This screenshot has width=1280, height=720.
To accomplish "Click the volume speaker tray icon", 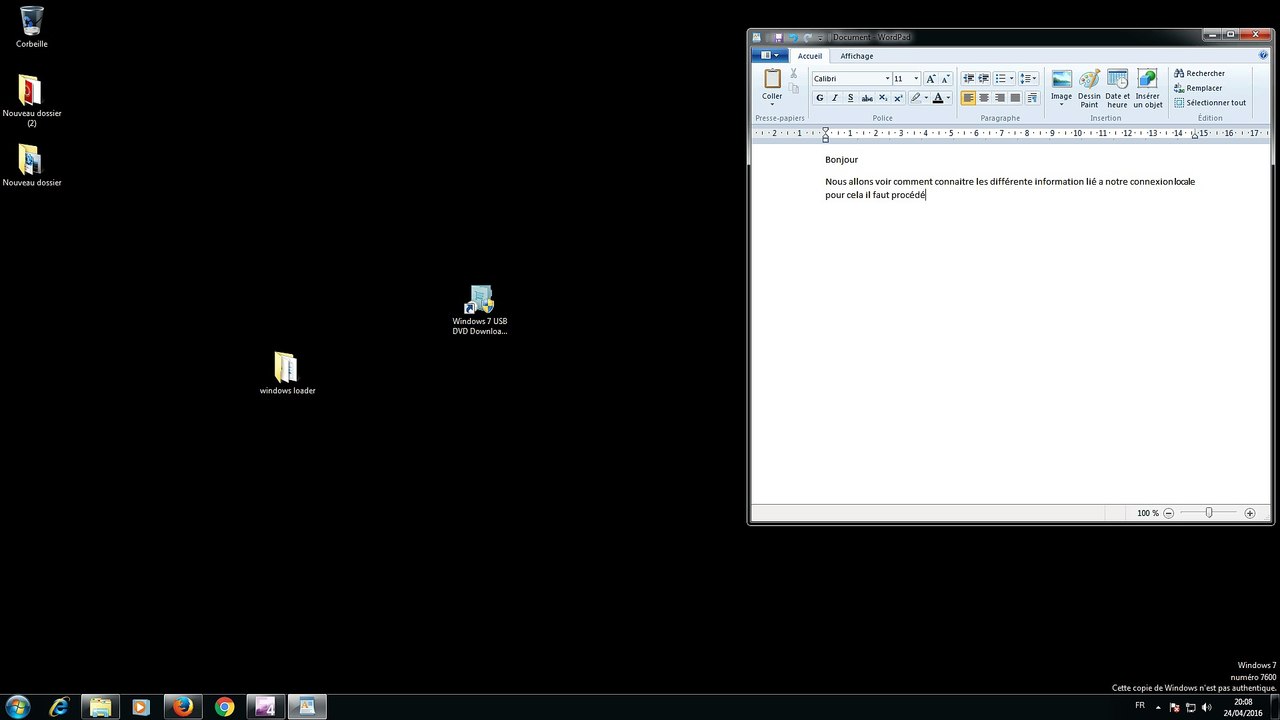I will pos(1206,707).
